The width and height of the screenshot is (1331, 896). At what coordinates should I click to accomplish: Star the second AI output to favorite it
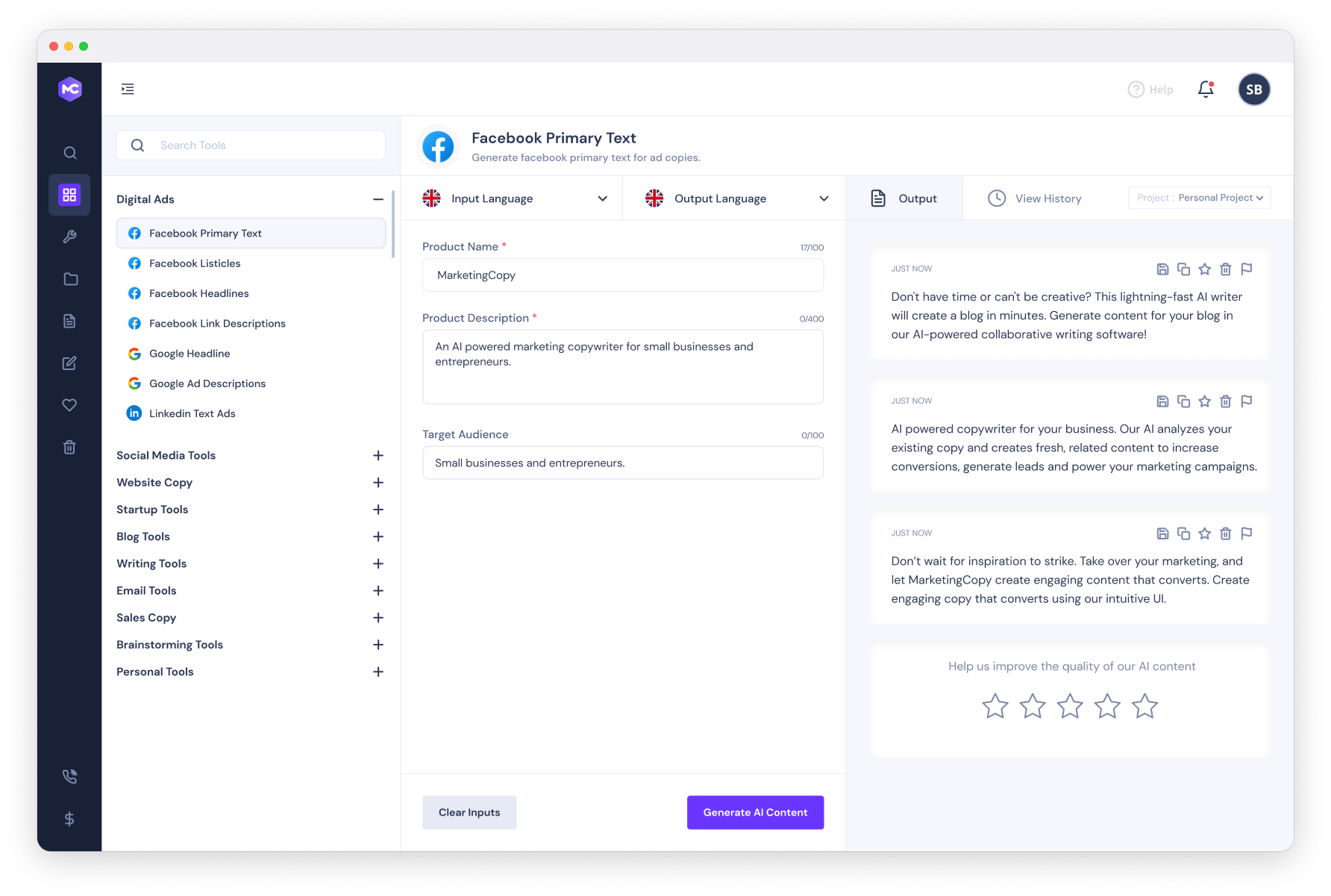(x=1204, y=401)
